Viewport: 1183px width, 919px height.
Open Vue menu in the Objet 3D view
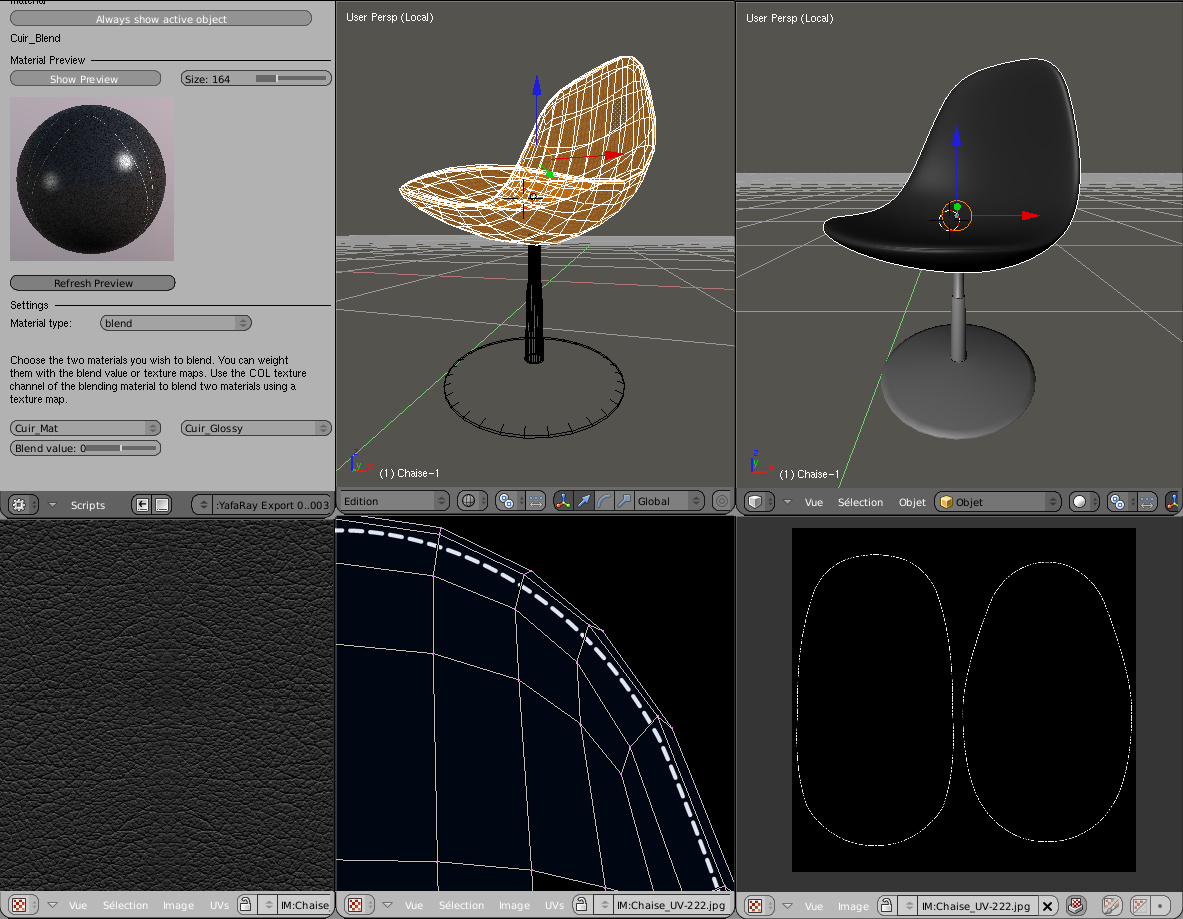click(813, 502)
